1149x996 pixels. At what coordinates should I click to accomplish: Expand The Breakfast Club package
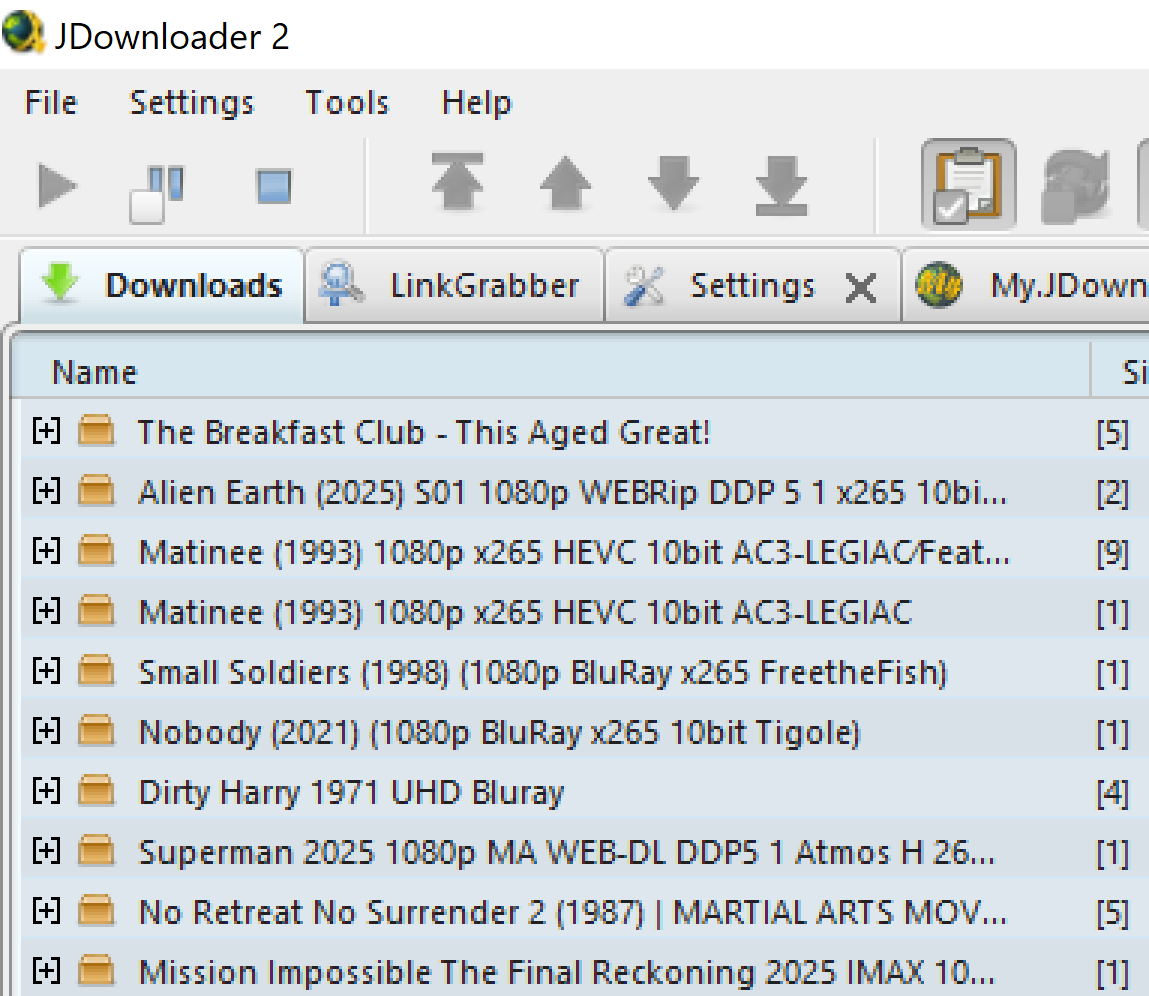tap(46, 431)
